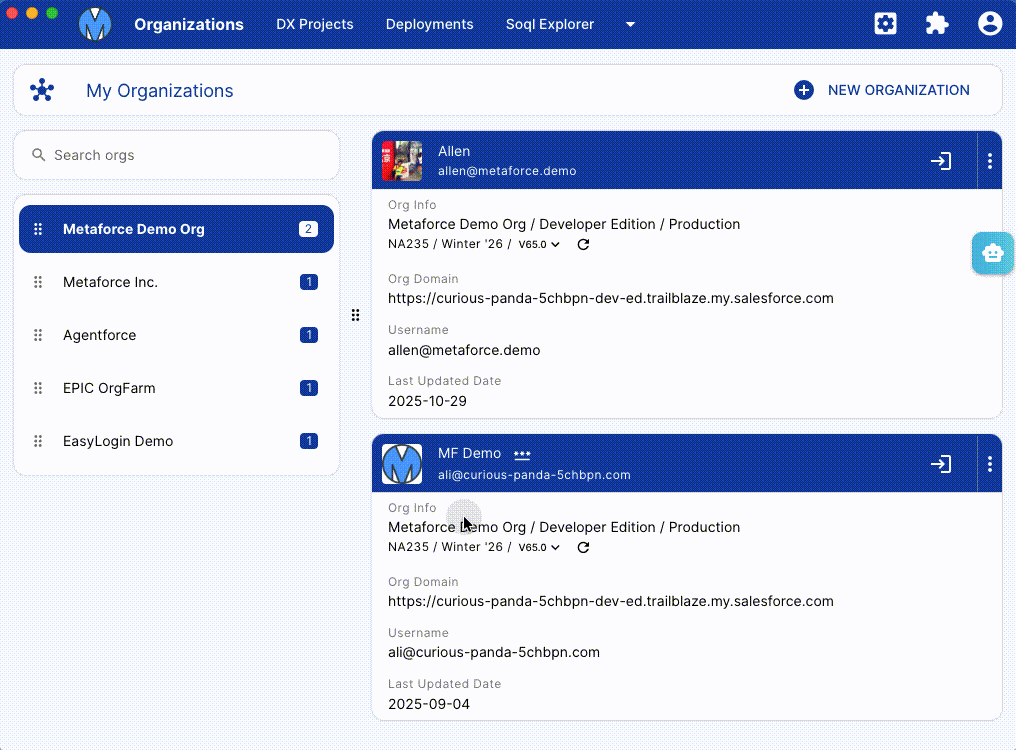Click the My Organizations network icon
This screenshot has height=750, width=1016.
click(x=42, y=90)
